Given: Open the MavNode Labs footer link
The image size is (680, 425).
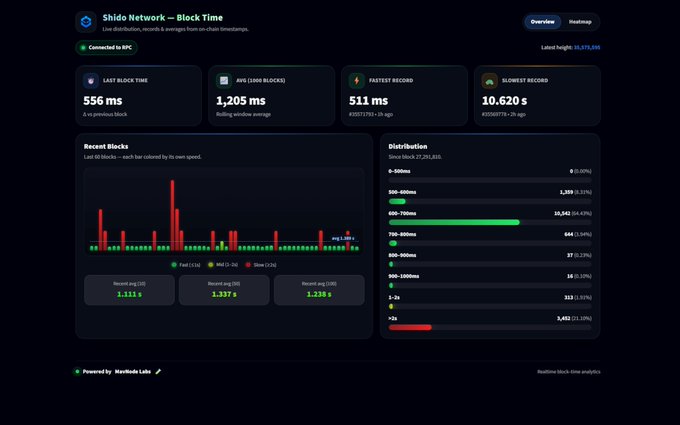Looking at the screenshot, I should (x=133, y=372).
